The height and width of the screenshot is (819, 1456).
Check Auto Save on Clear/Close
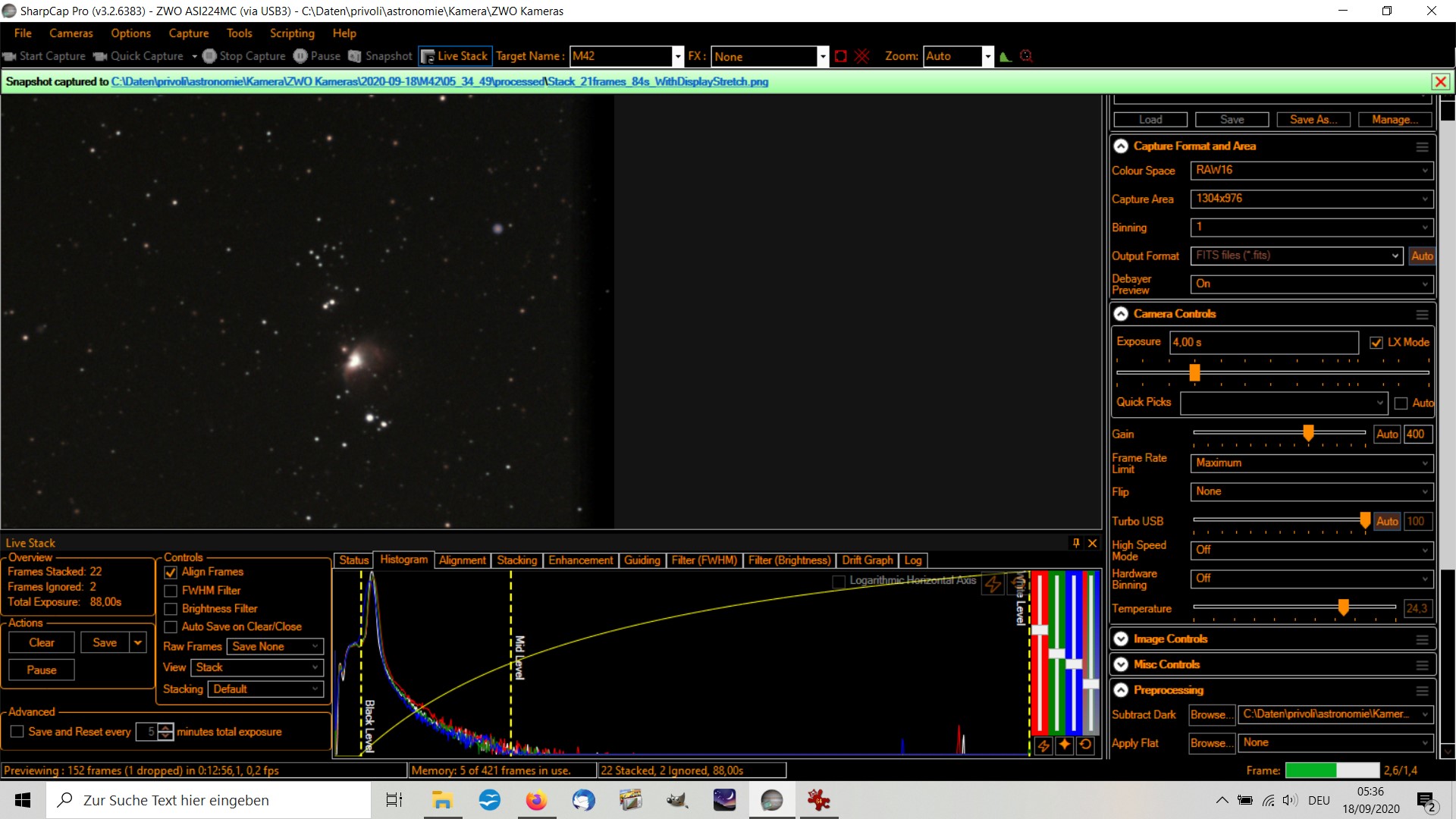click(171, 627)
